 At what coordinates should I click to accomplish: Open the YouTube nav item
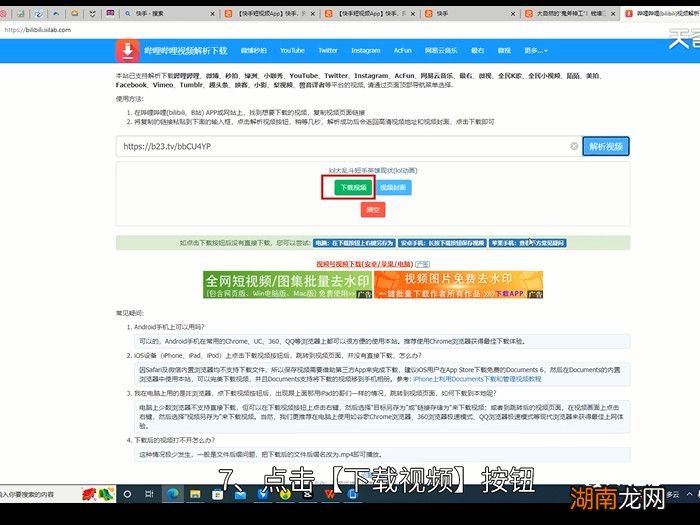[x=292, y=51]
